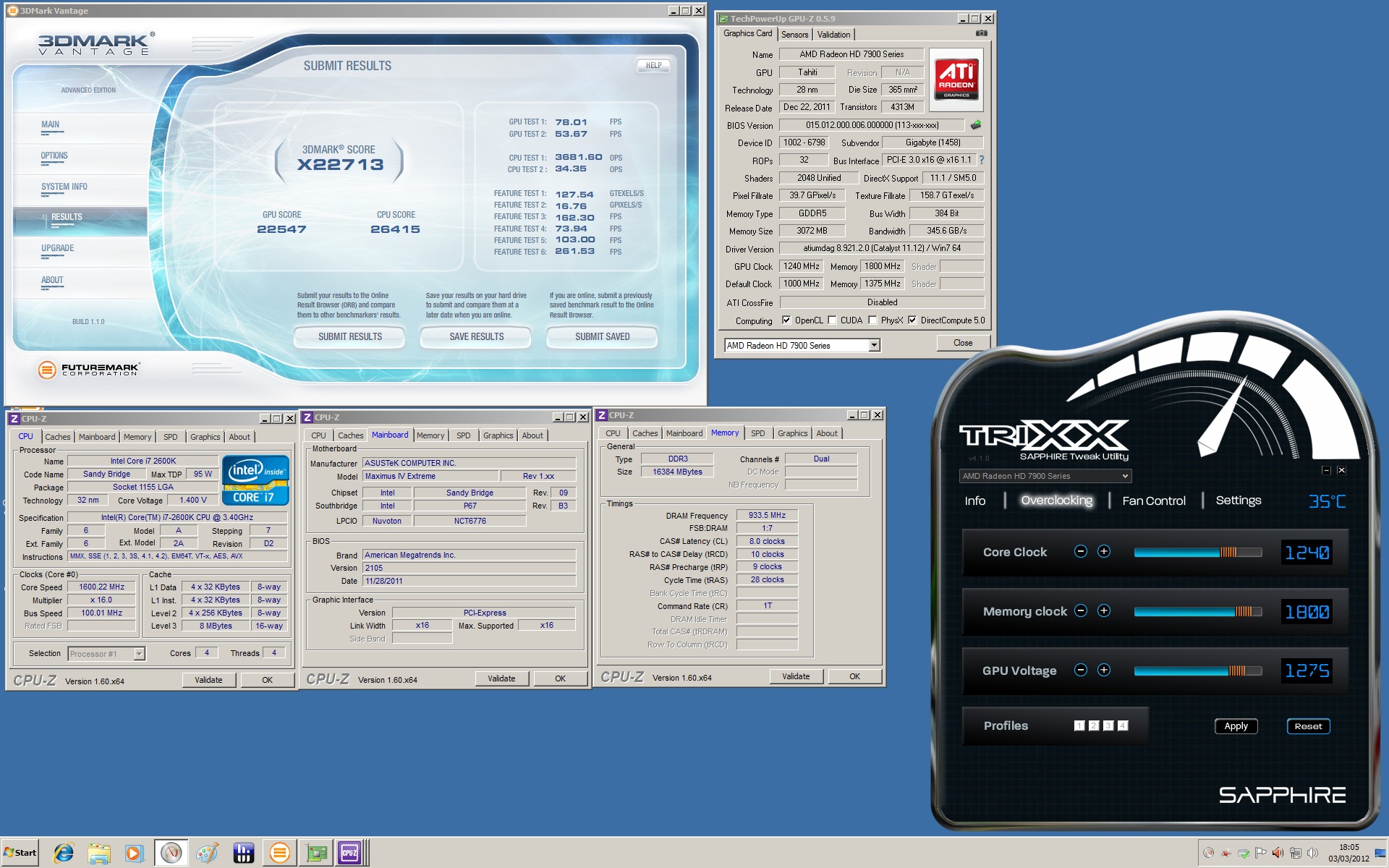Click the TRIXX gauge taskbar button
This screenshot has width=1389, height=868.
(x=171, y=853)
